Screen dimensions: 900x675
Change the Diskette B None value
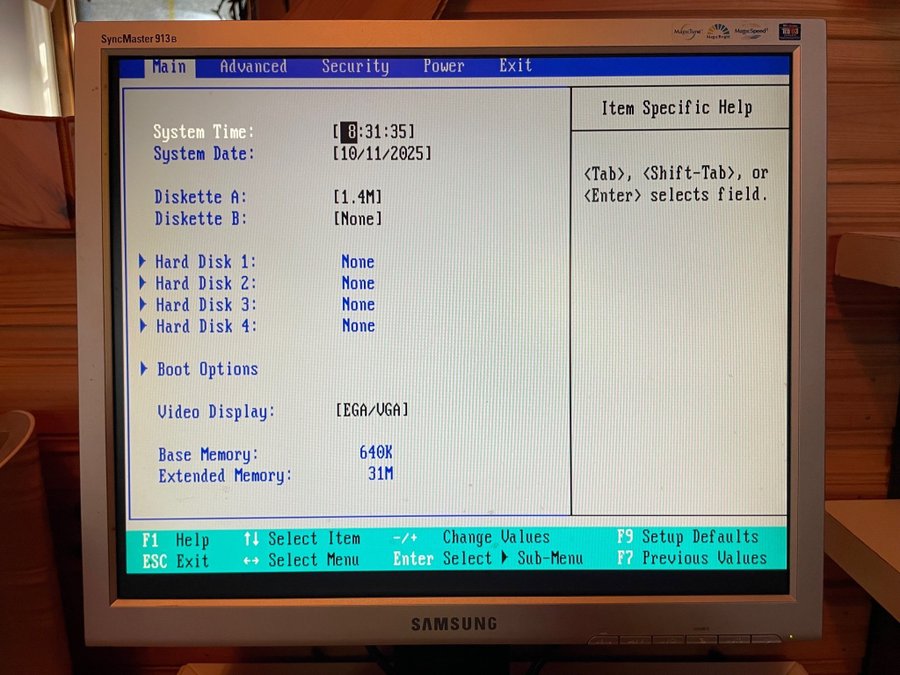point(358,219)
